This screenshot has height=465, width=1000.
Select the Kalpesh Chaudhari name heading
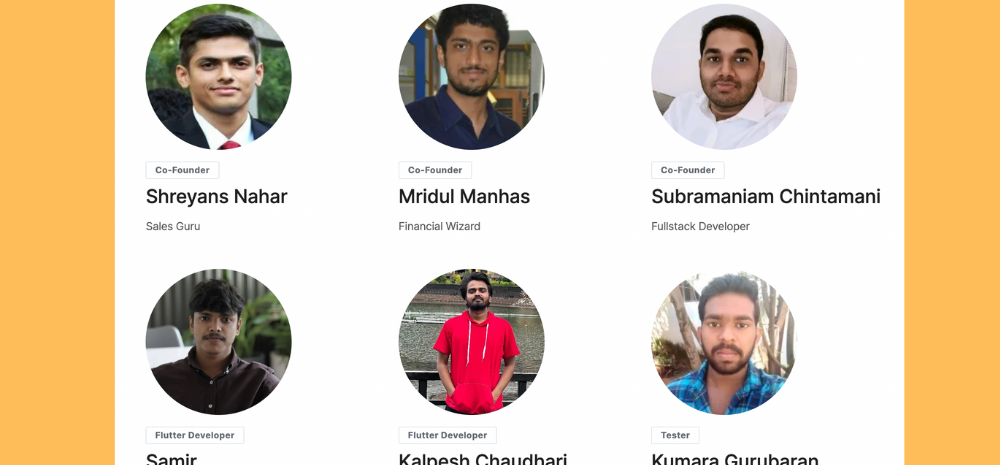tap(483, 459)
